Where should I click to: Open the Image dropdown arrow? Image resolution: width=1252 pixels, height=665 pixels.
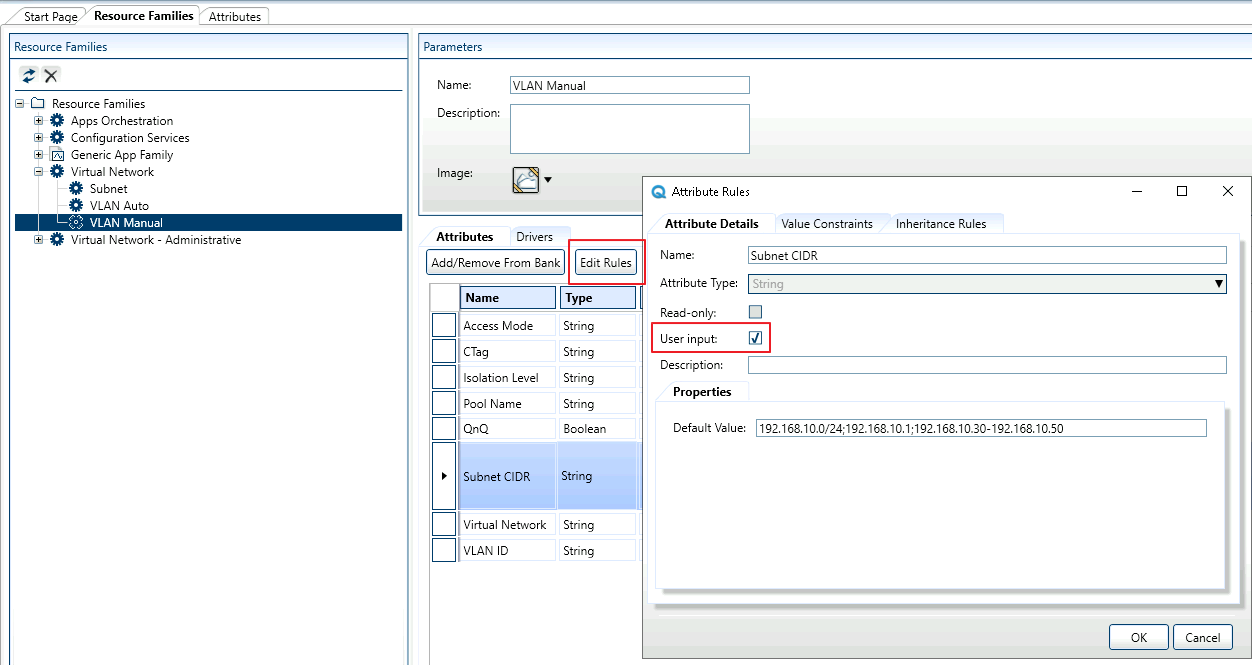point(548,181)
